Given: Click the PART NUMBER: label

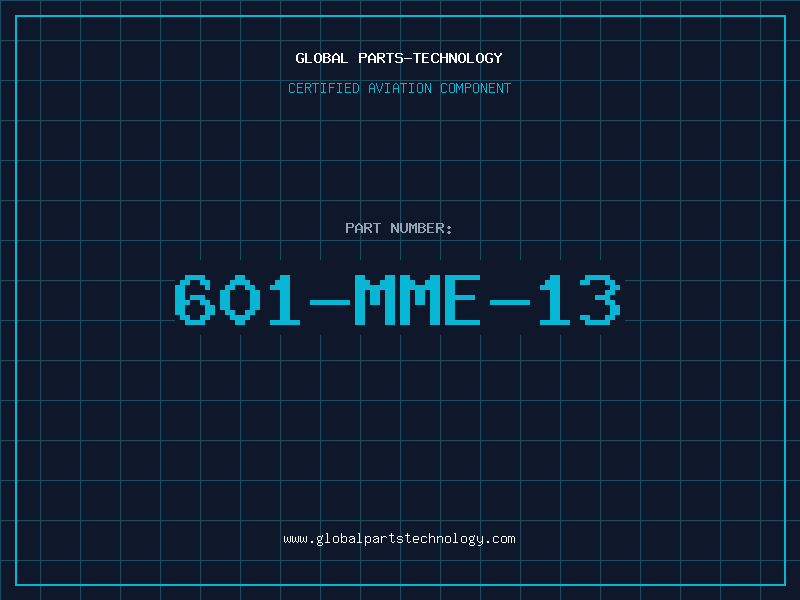Looking at the screenshot, I should point(399,228).
